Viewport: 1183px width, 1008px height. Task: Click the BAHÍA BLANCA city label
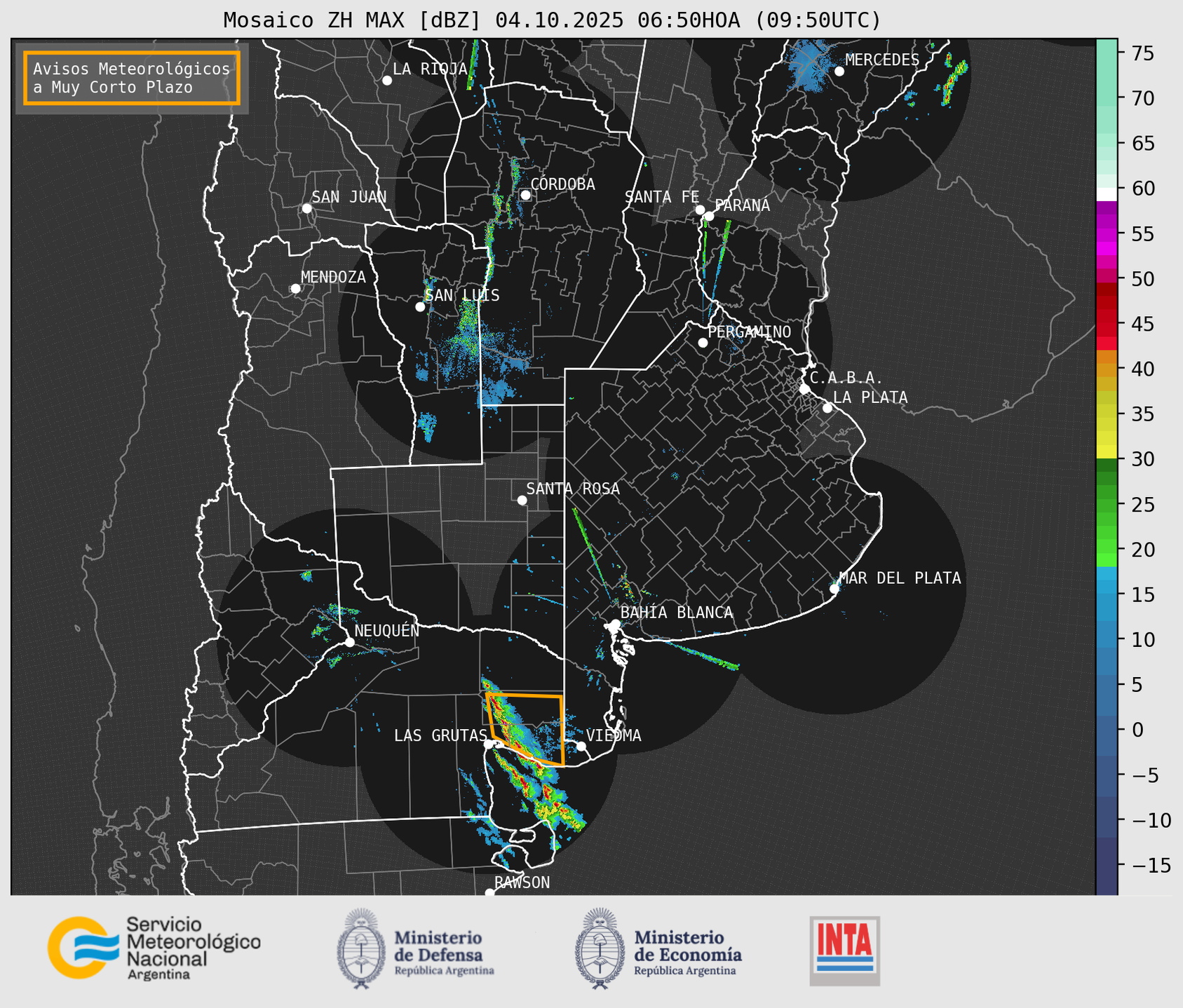click(x=677, y=613)
